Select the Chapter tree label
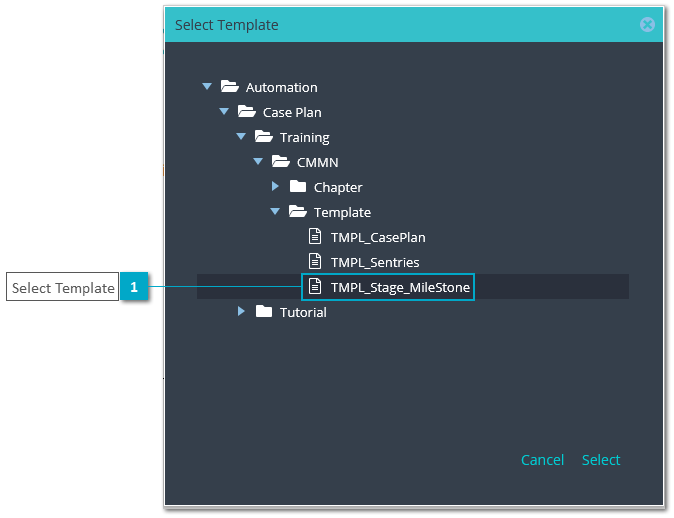Screen dimensions: 674x518 pos(338,187)
